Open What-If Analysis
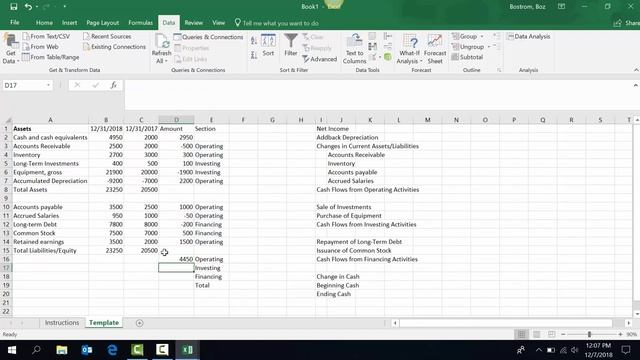This screenshot has height=360, width=640. [409, 49]
